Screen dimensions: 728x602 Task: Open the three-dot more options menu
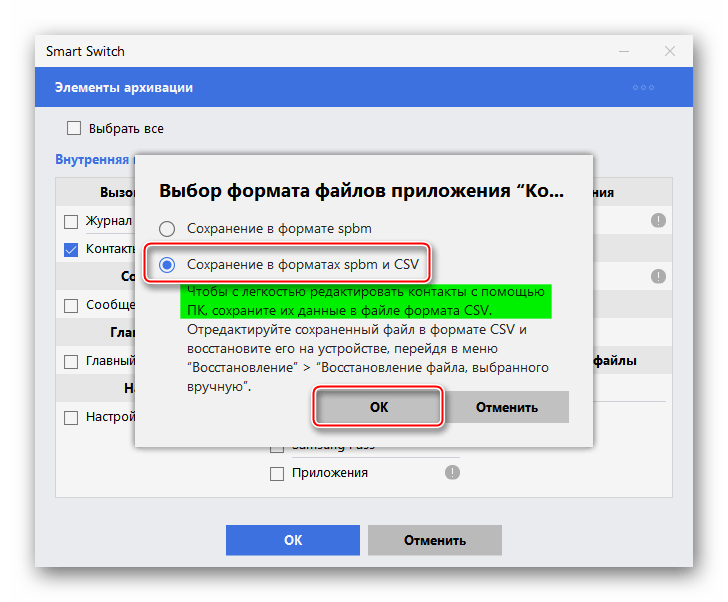coord(643,87)
